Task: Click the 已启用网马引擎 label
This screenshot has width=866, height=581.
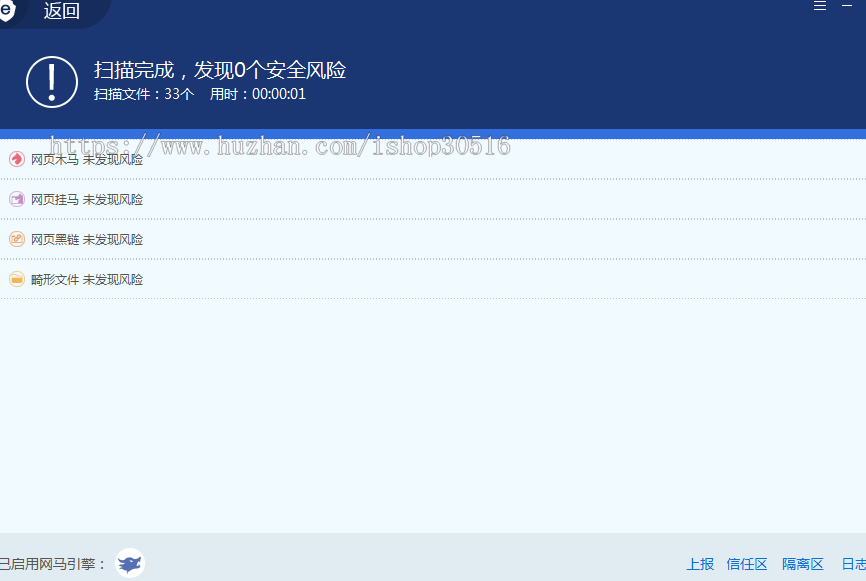Action: (x=52, y=564)
